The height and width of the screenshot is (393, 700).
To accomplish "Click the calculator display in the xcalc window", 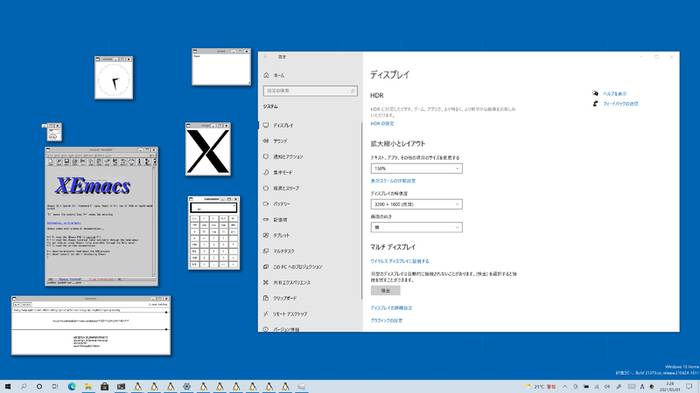I will pos(213,208).
